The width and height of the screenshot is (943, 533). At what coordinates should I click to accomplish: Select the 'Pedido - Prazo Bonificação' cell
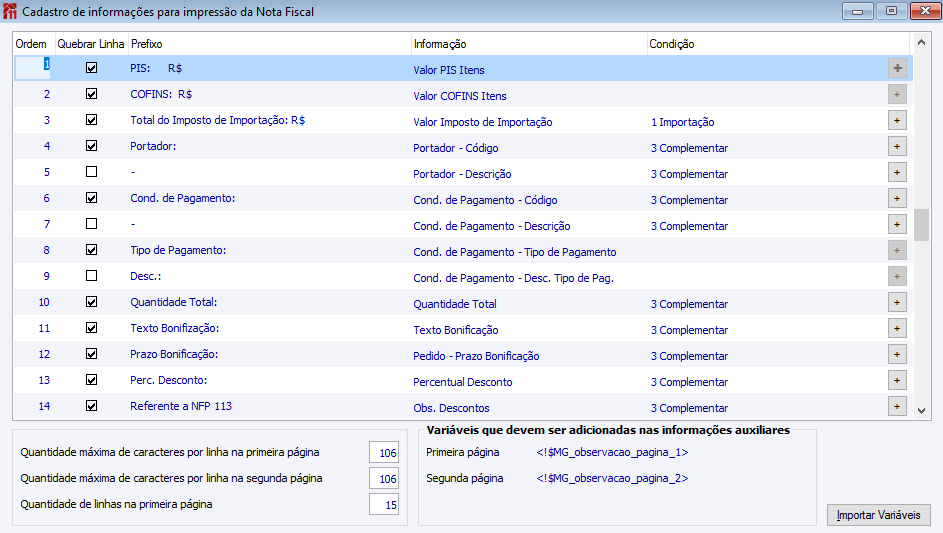coord(476,356)
